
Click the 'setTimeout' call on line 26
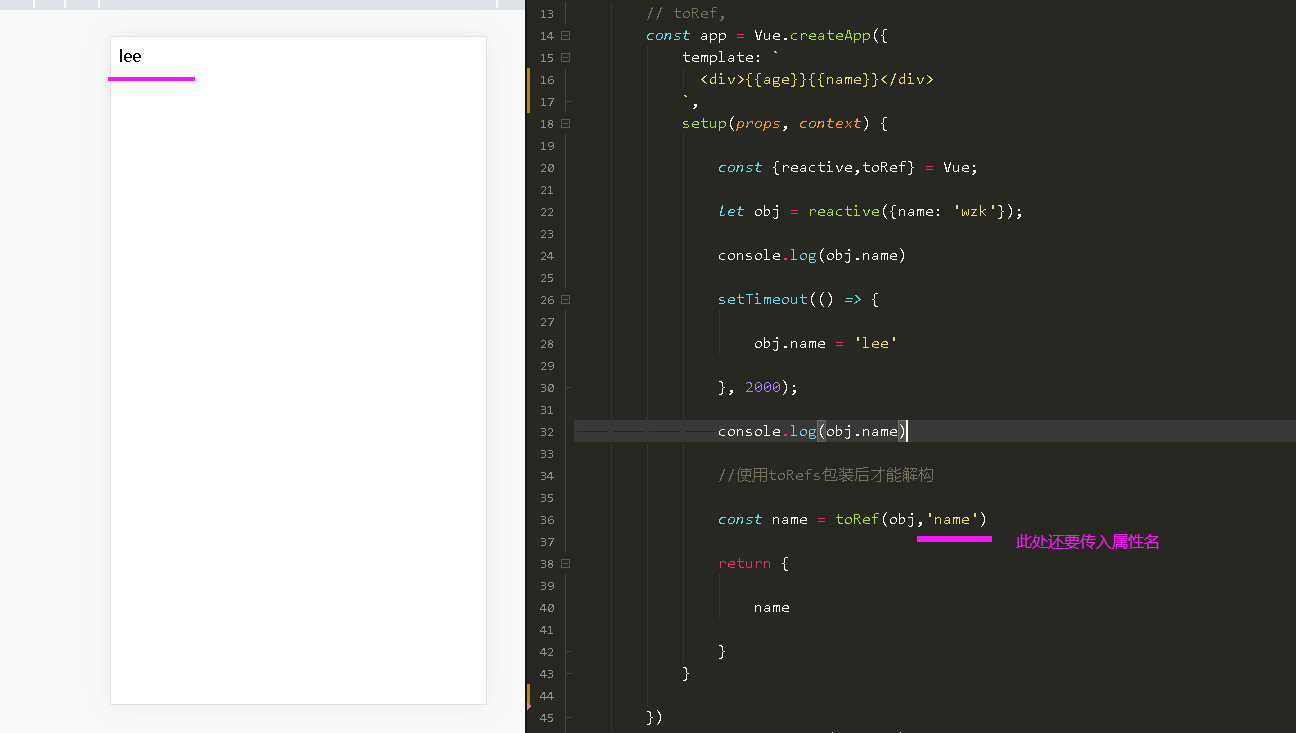[x=763, y=299]
